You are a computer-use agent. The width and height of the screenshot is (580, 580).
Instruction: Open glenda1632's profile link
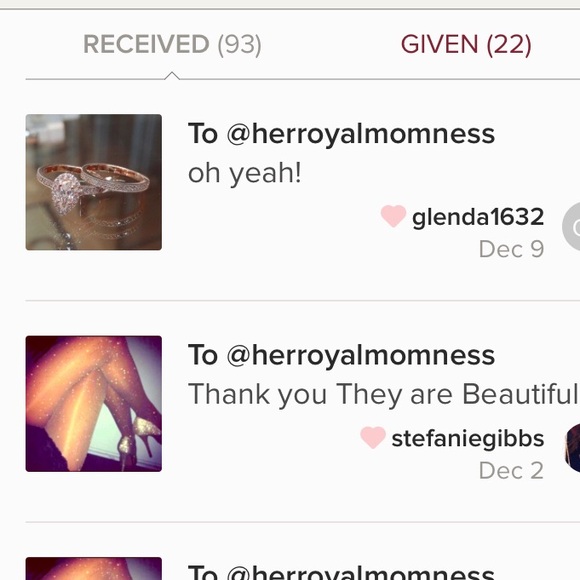click(478, 217)
